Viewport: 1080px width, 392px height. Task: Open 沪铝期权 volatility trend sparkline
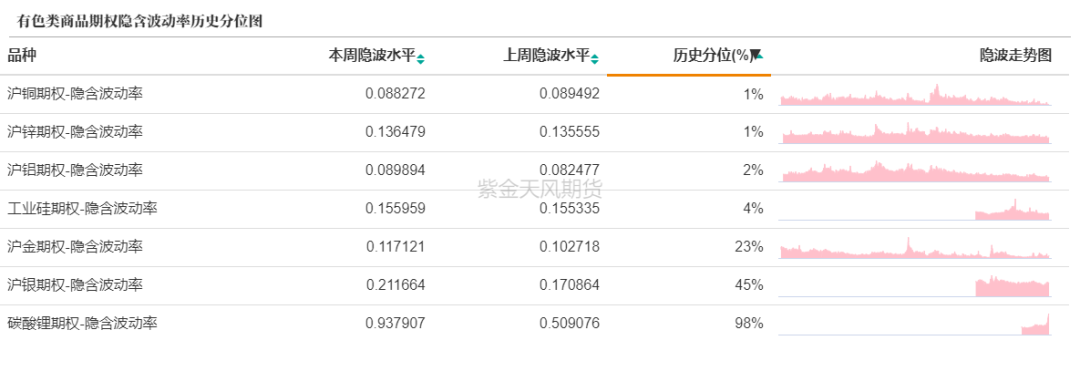click(x=915, y=172)
